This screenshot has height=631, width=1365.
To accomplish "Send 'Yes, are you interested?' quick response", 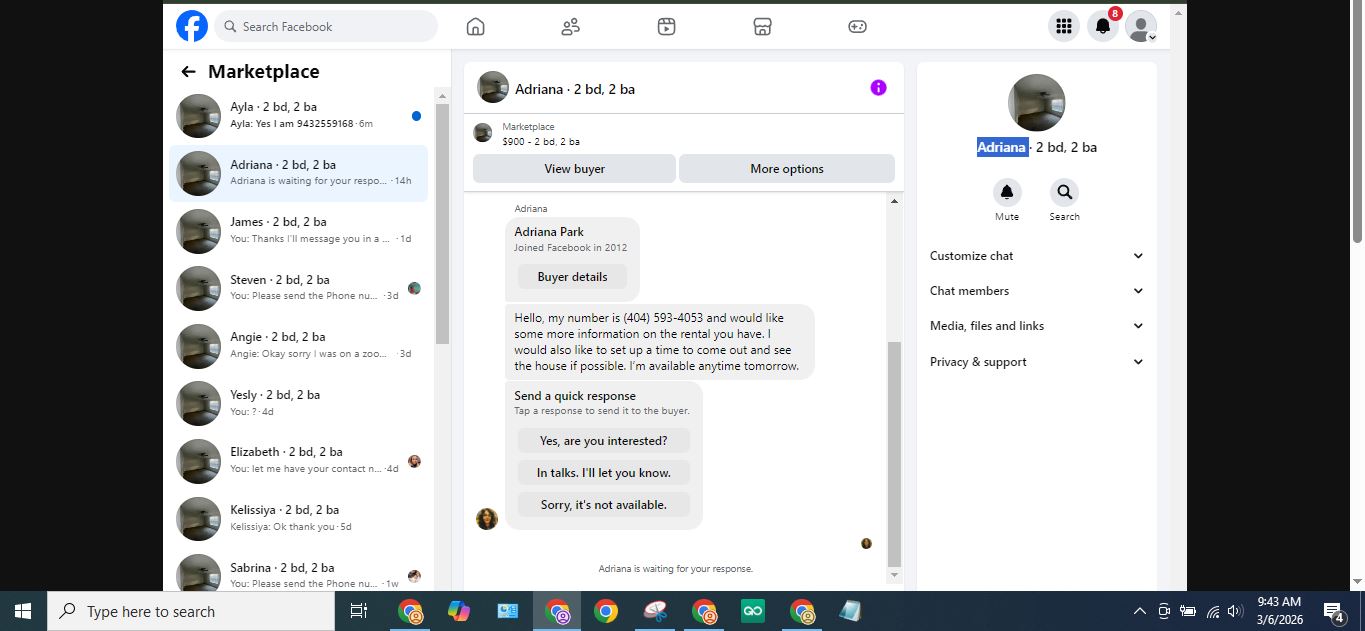I will (604, 441).
